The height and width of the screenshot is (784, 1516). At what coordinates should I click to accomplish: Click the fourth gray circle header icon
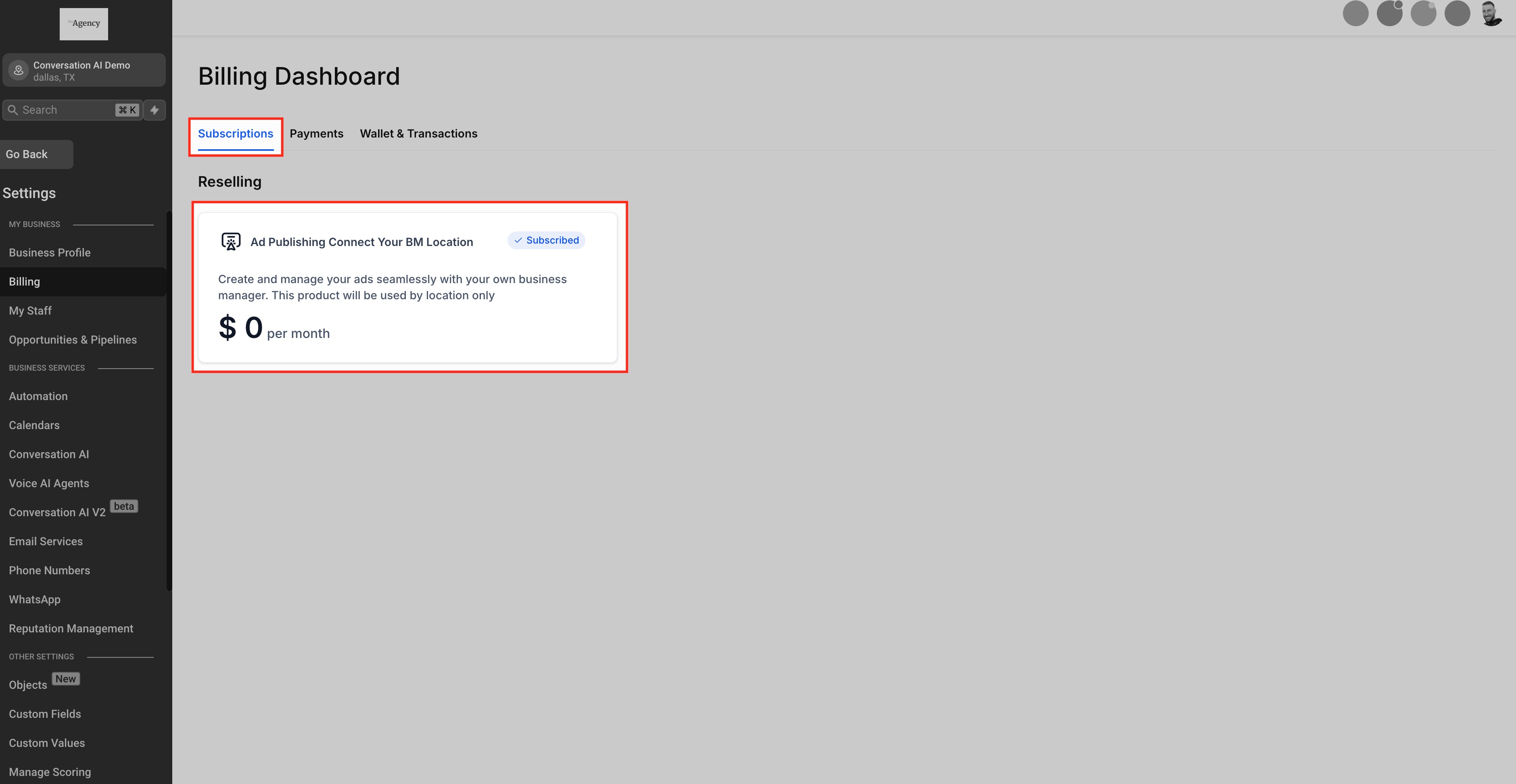click(1457, 14)
